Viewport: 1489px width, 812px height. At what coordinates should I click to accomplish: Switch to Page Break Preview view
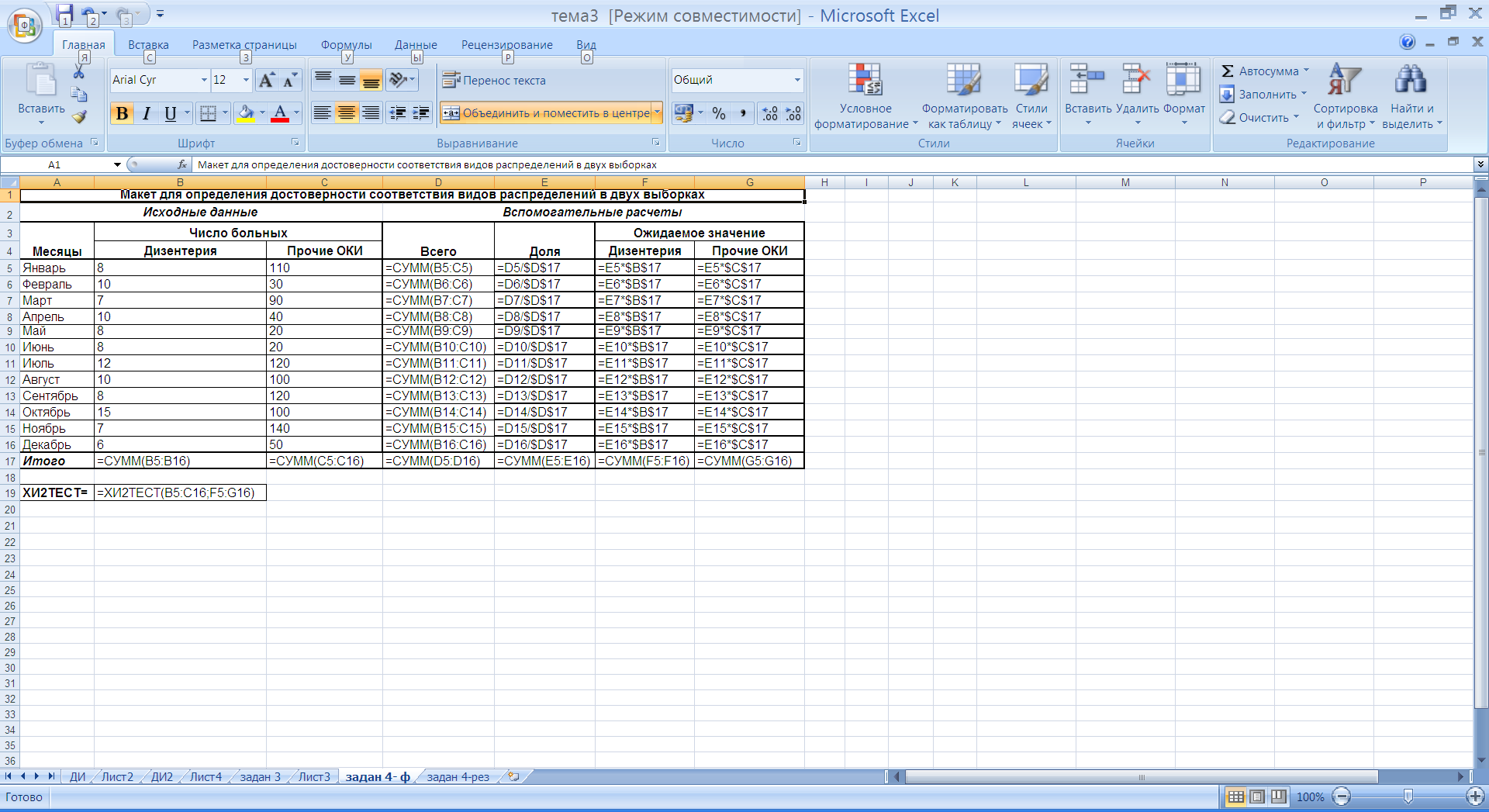pyautogui.click(x=1279, y=796)
